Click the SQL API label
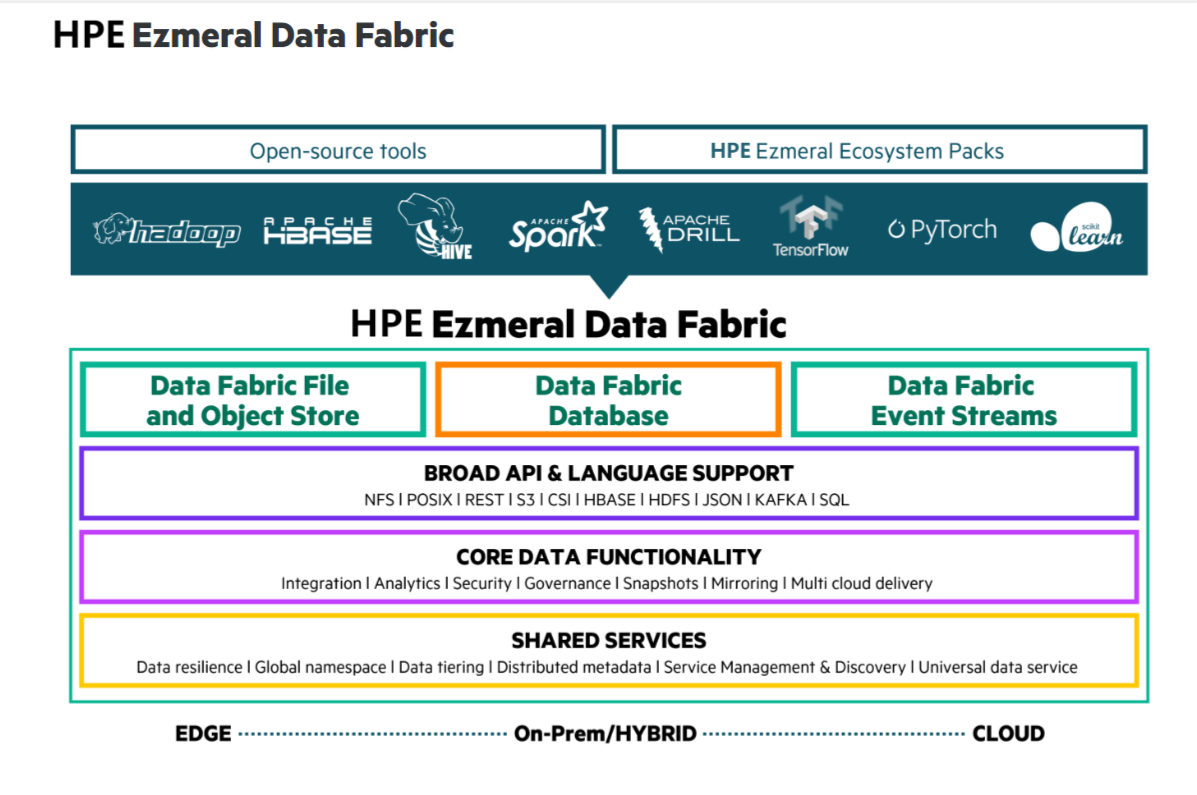The height and width of the screenshot is (795, 1197). point(834,499)
